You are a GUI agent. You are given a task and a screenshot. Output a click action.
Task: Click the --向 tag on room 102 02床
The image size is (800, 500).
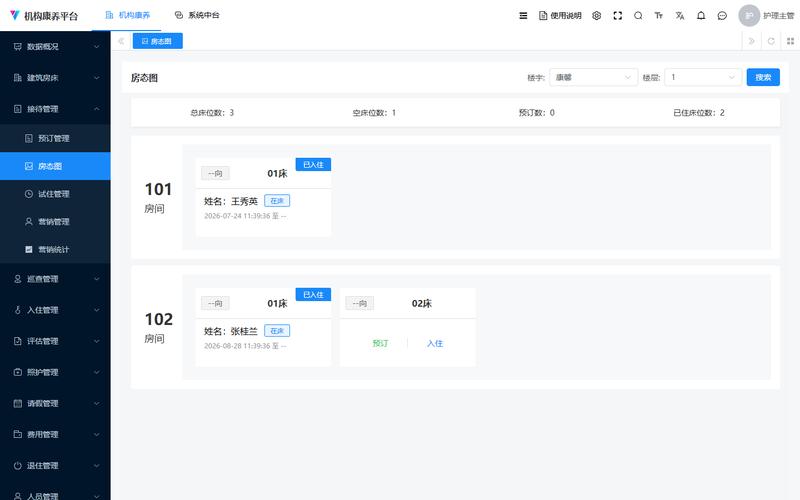pos(360,304)
